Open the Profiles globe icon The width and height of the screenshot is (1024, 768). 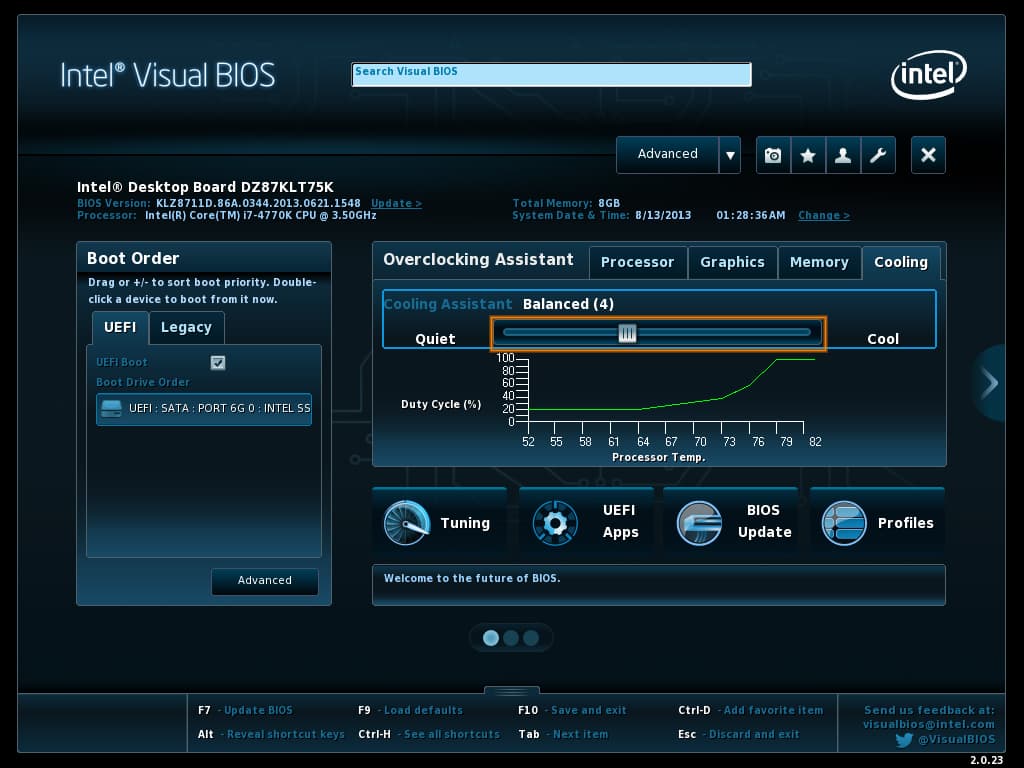point(844,523)
